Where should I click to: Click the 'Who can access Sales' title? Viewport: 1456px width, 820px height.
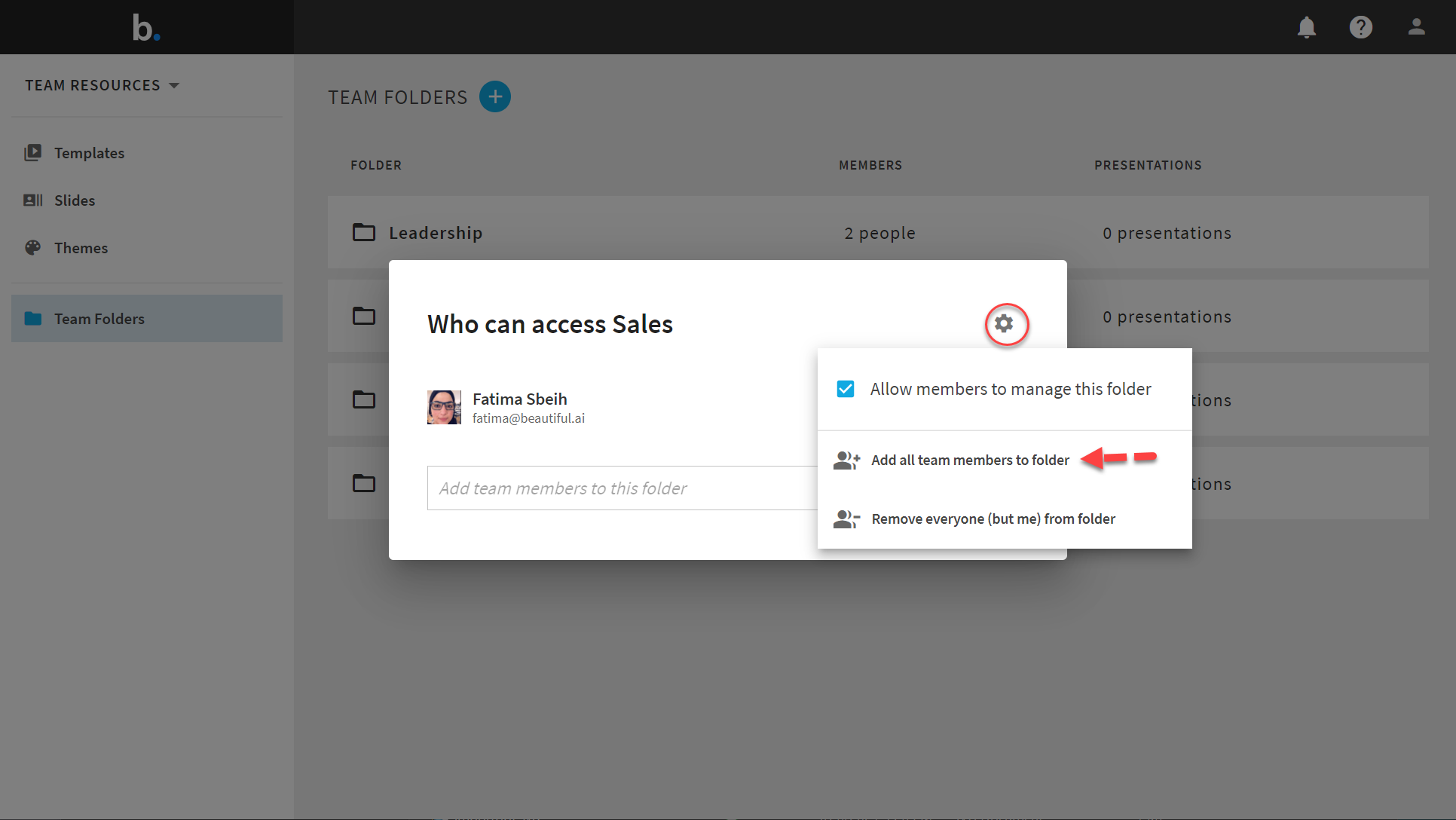[550, 324]
